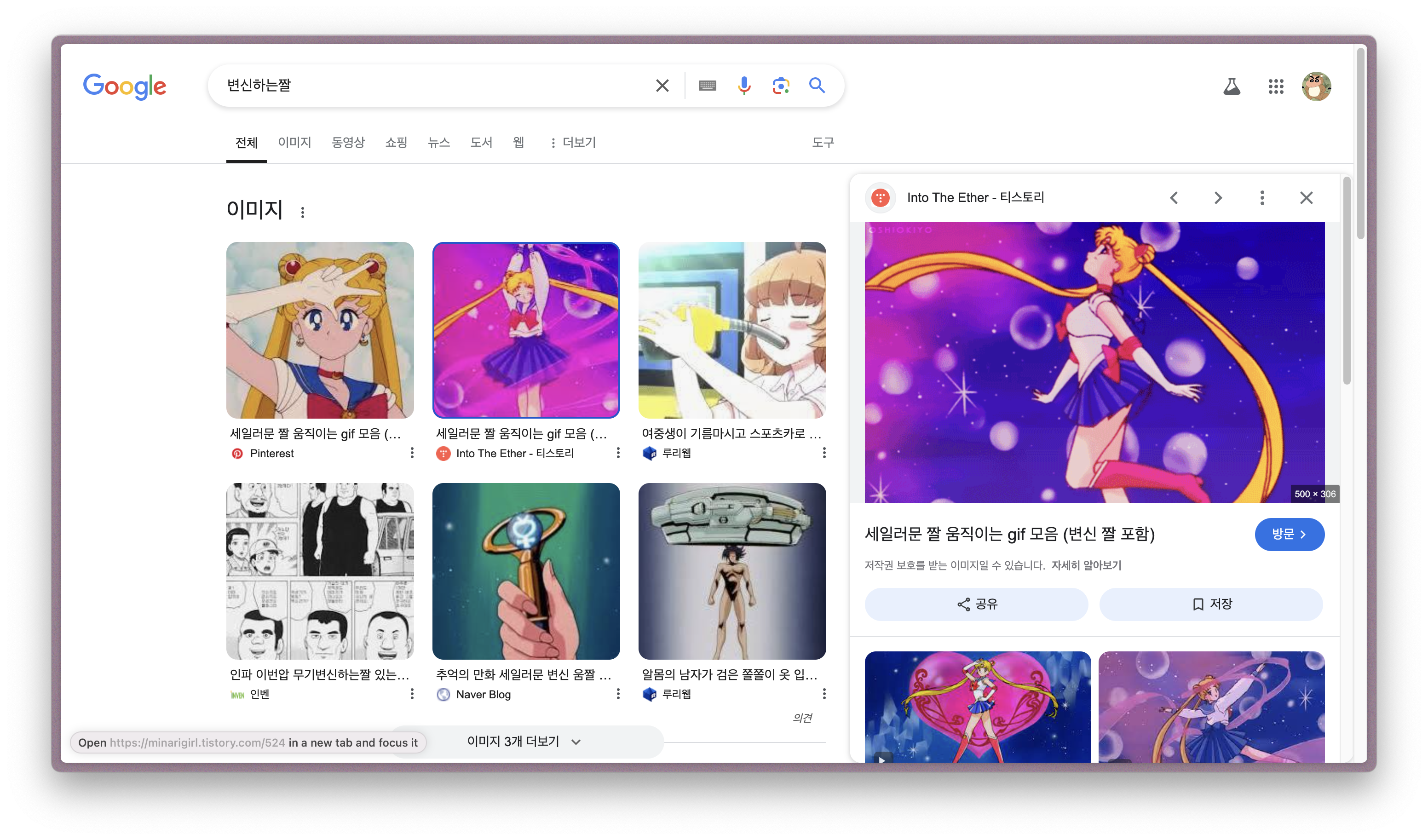Screen dimensions: 1428x840
Task: Switch to the 이미지 tab
Action: tap(295, 142)
